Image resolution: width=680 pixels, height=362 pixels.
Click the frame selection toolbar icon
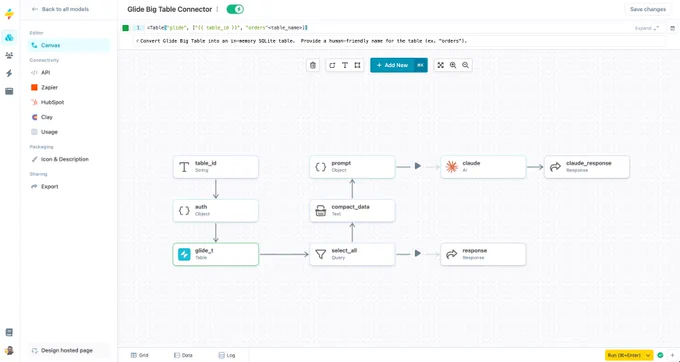pyautogui.click(x=357, y=65)
